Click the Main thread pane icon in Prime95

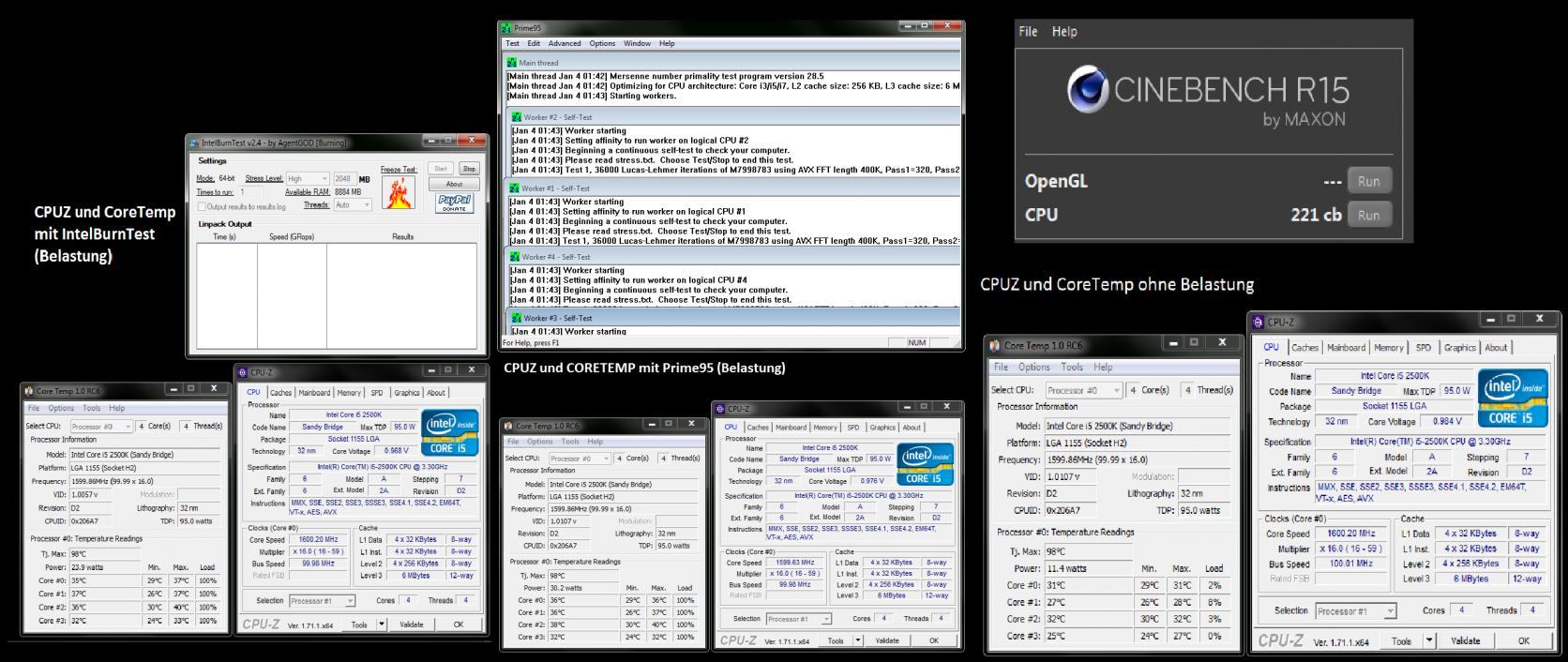click(513, 63)
